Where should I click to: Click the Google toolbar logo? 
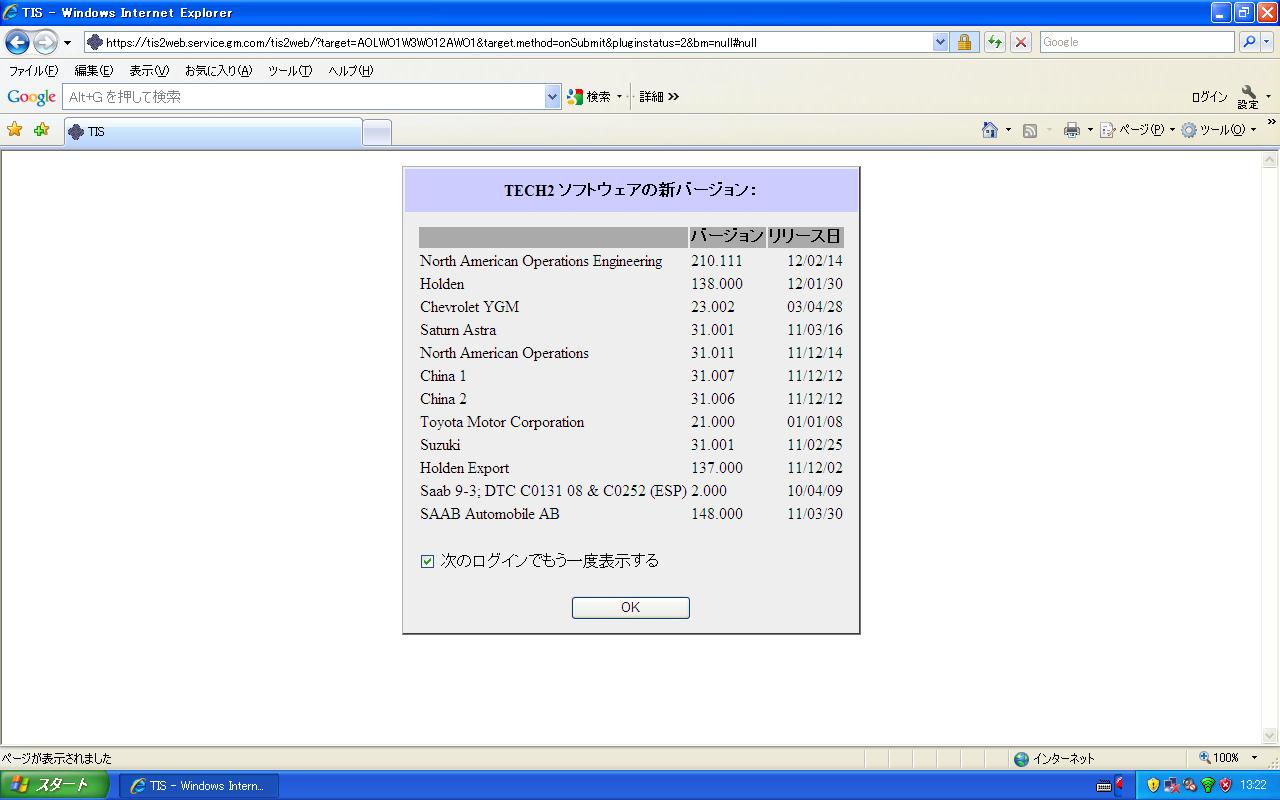(x=31, y=97)
